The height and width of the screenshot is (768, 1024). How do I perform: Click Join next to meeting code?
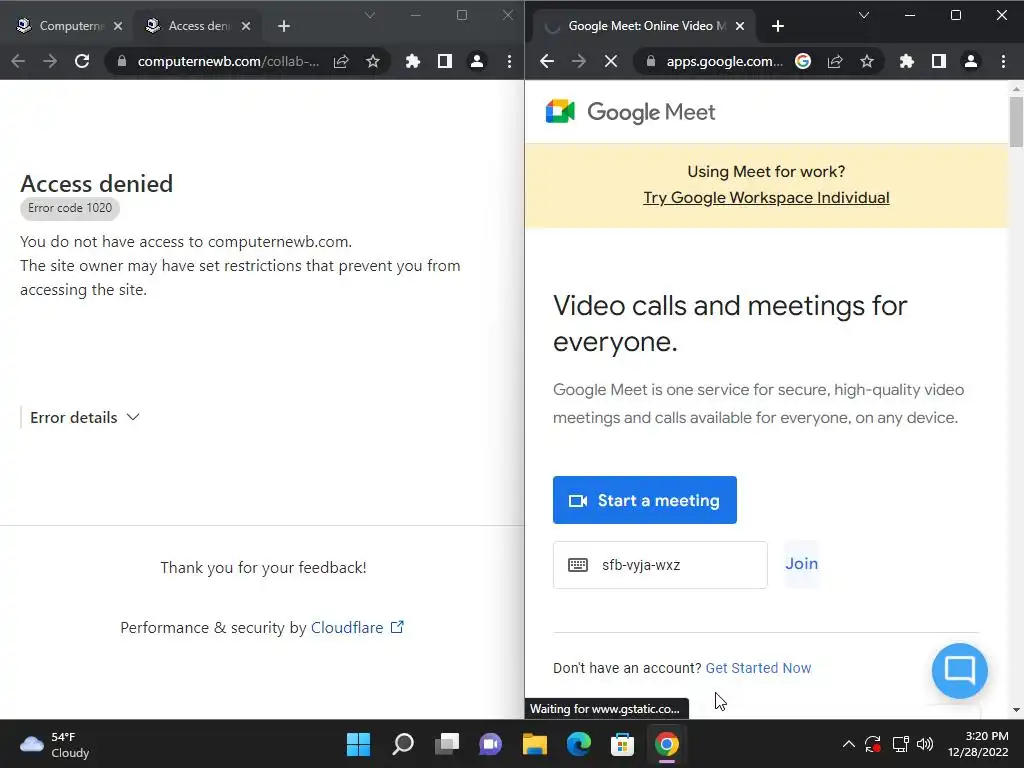coord(801,564)
